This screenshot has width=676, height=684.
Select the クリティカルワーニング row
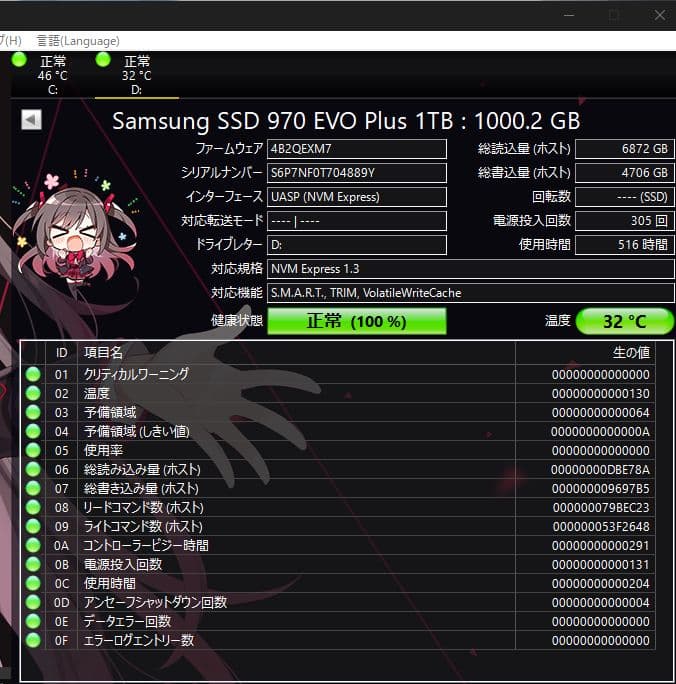338,374
